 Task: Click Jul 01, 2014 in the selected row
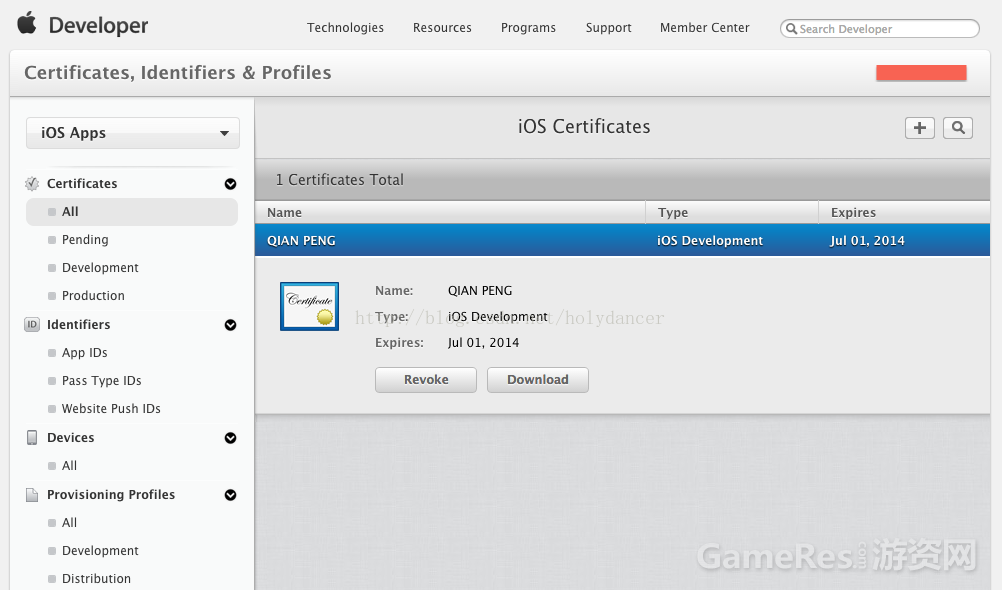click(867, 241)
